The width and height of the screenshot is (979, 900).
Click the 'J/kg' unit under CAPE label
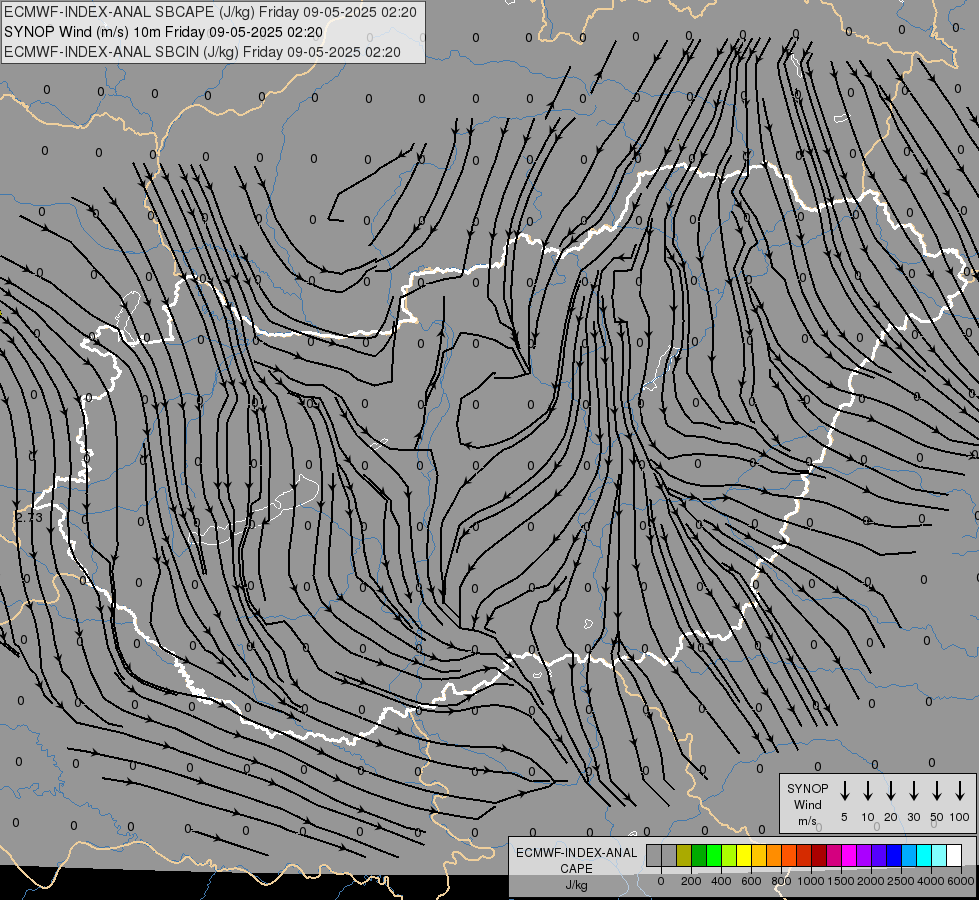coord(576,885)
